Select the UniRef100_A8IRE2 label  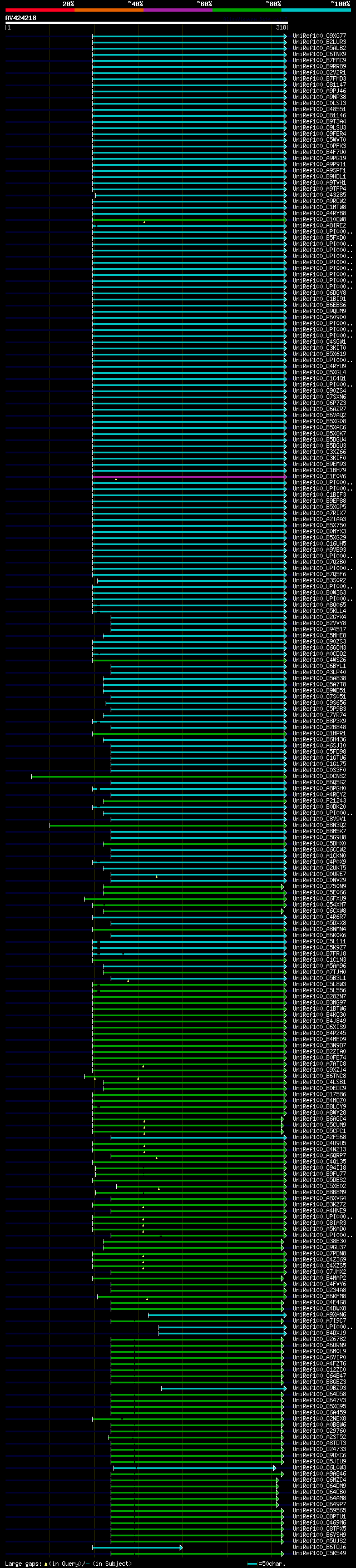319,226
